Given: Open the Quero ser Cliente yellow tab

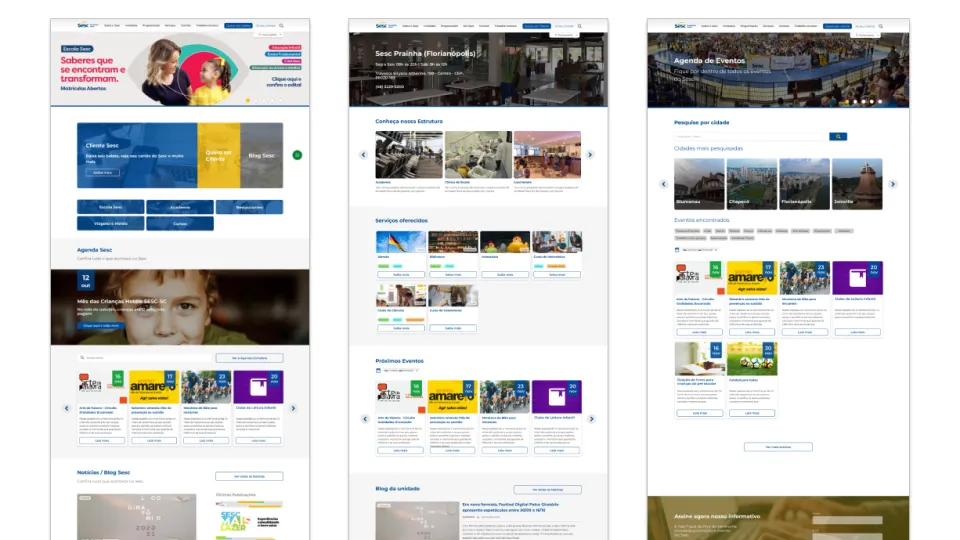Looking at the screenshot, I should [218, 156].
